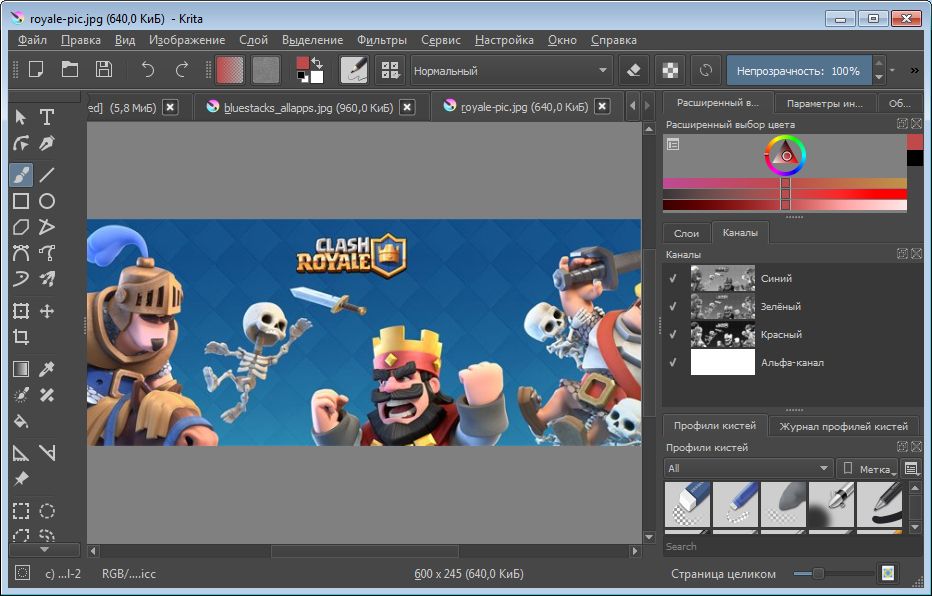Activate the Eraser mode icon

coord(632,70)
